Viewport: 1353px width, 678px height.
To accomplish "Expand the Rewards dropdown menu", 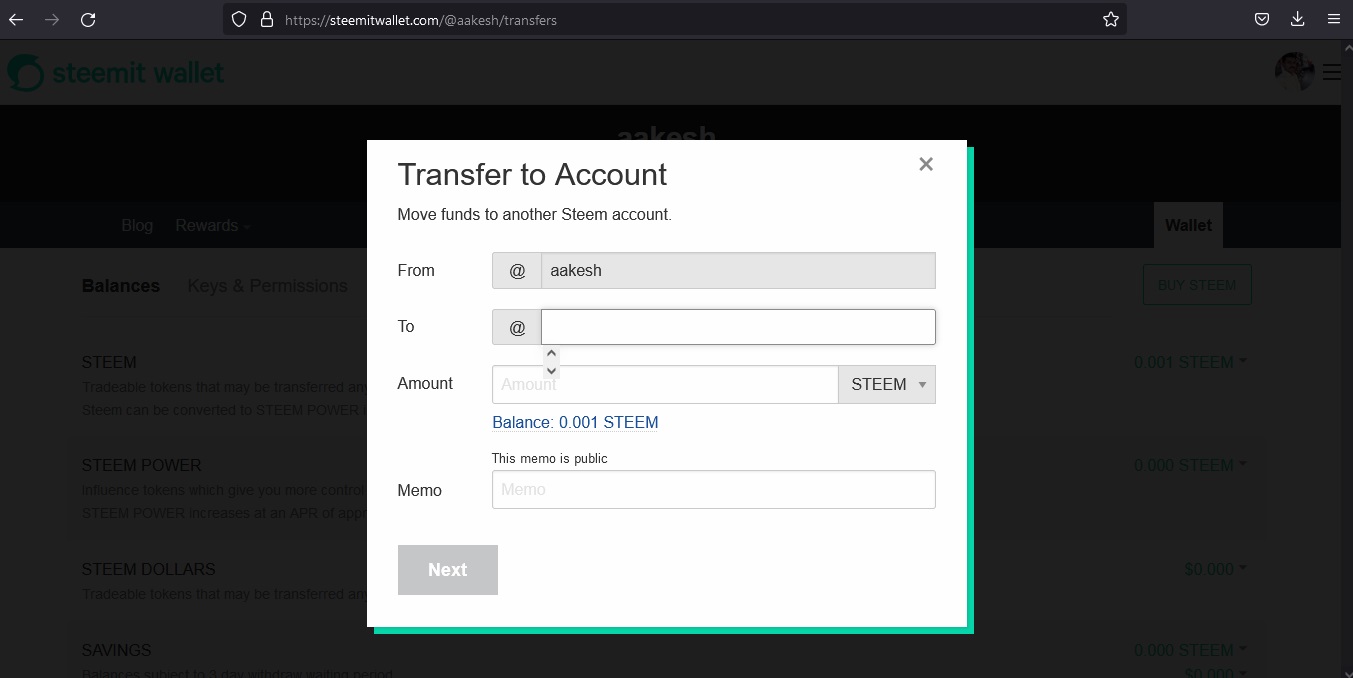I will coord(212,225).
